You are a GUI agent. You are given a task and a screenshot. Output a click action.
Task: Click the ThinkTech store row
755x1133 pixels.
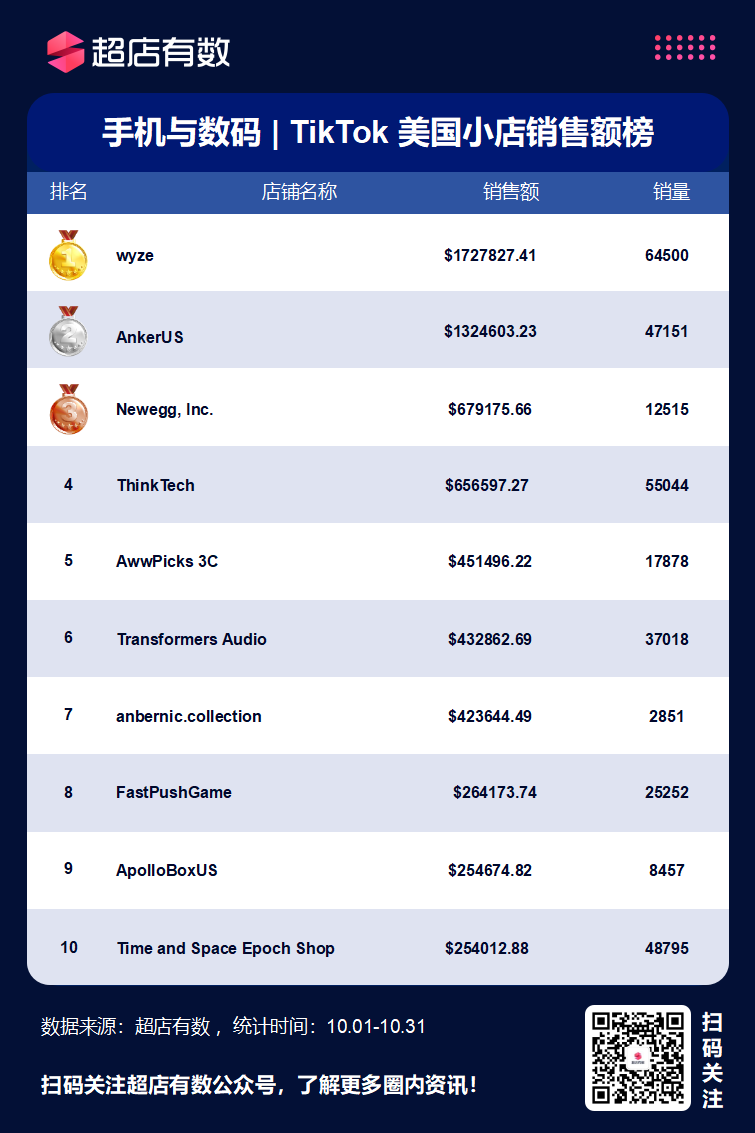378,485
